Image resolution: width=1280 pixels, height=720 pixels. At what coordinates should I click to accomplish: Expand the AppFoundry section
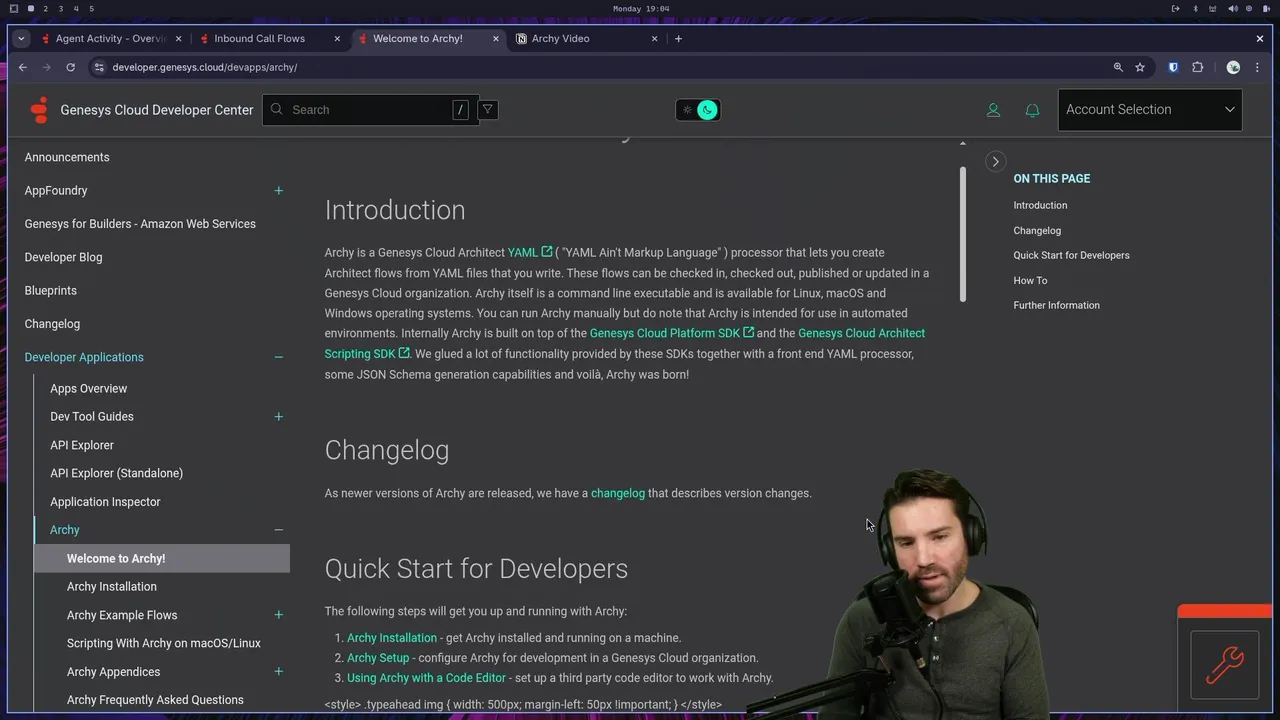click(278, 190)
